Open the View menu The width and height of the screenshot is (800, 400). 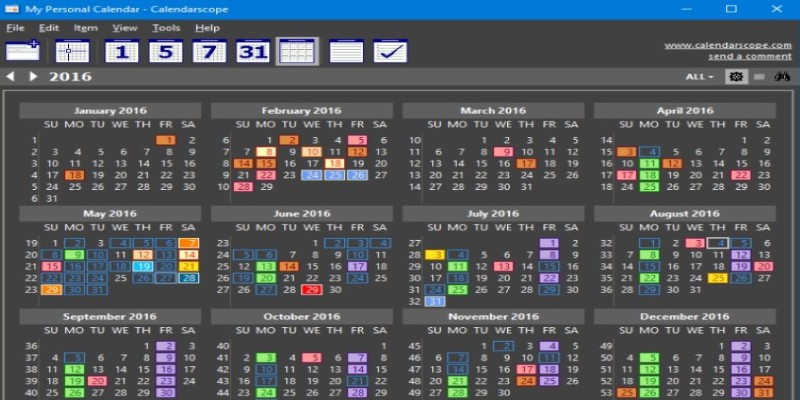tap(125, 28)
